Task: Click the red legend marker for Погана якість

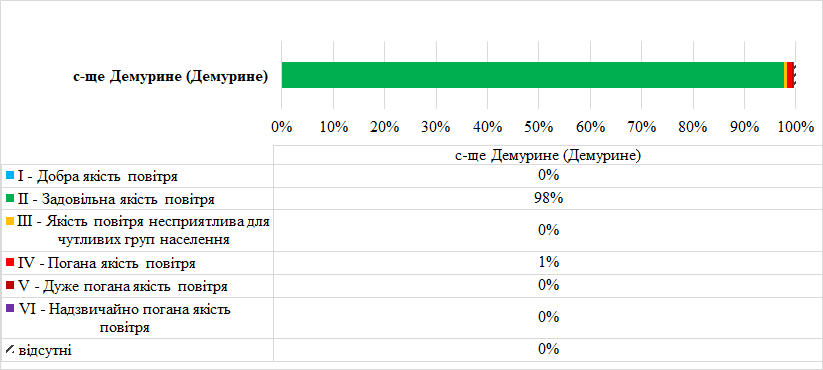Action: click(x=9, y=261)
